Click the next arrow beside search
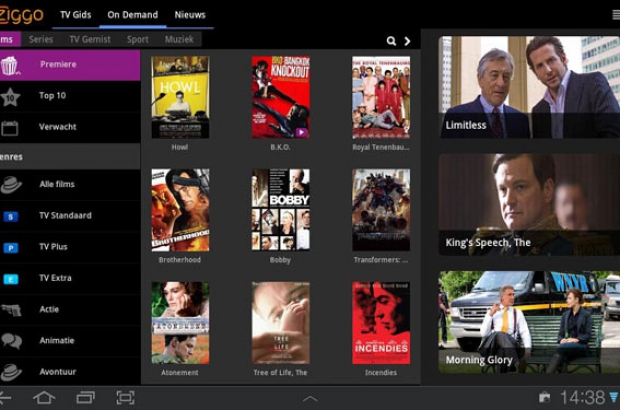Screen dimensions: 620x410 click(407, 41)
